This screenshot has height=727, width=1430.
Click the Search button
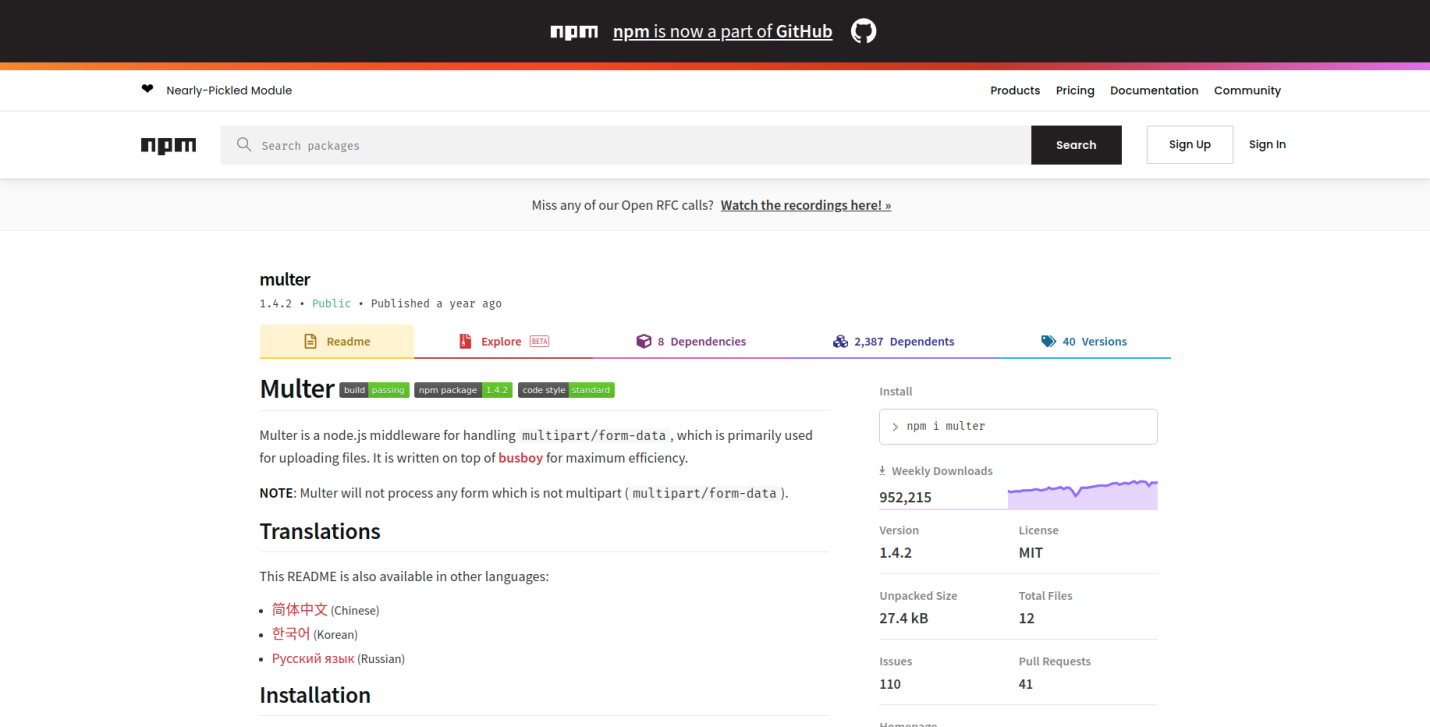[x=1076, y=145]
